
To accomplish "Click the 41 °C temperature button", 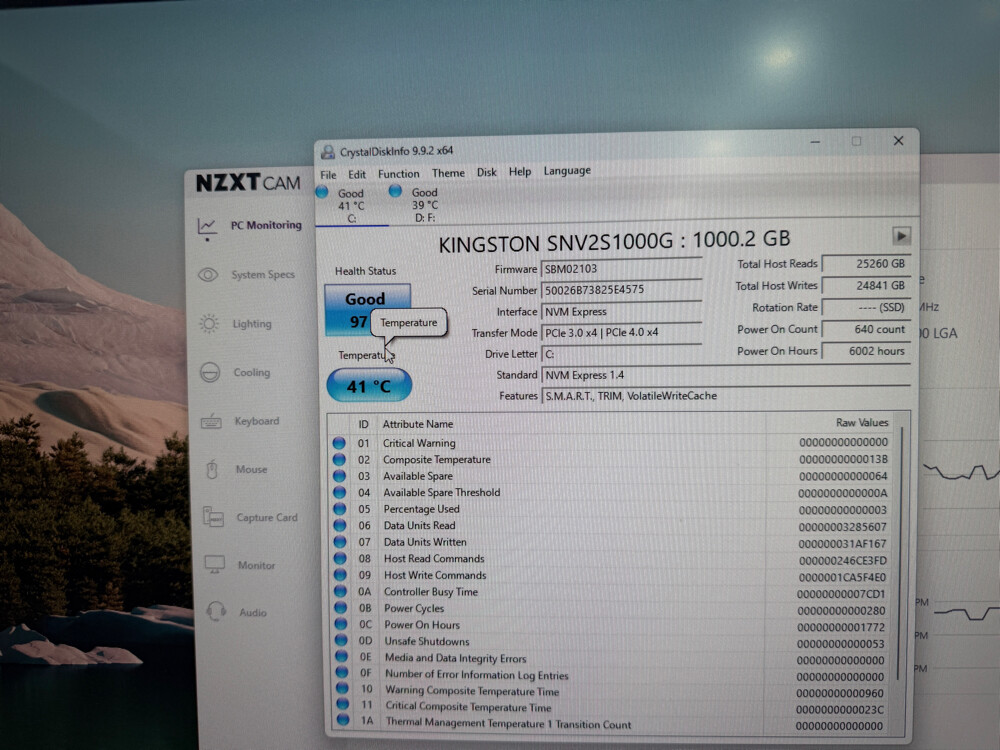I will click(369, 386).
